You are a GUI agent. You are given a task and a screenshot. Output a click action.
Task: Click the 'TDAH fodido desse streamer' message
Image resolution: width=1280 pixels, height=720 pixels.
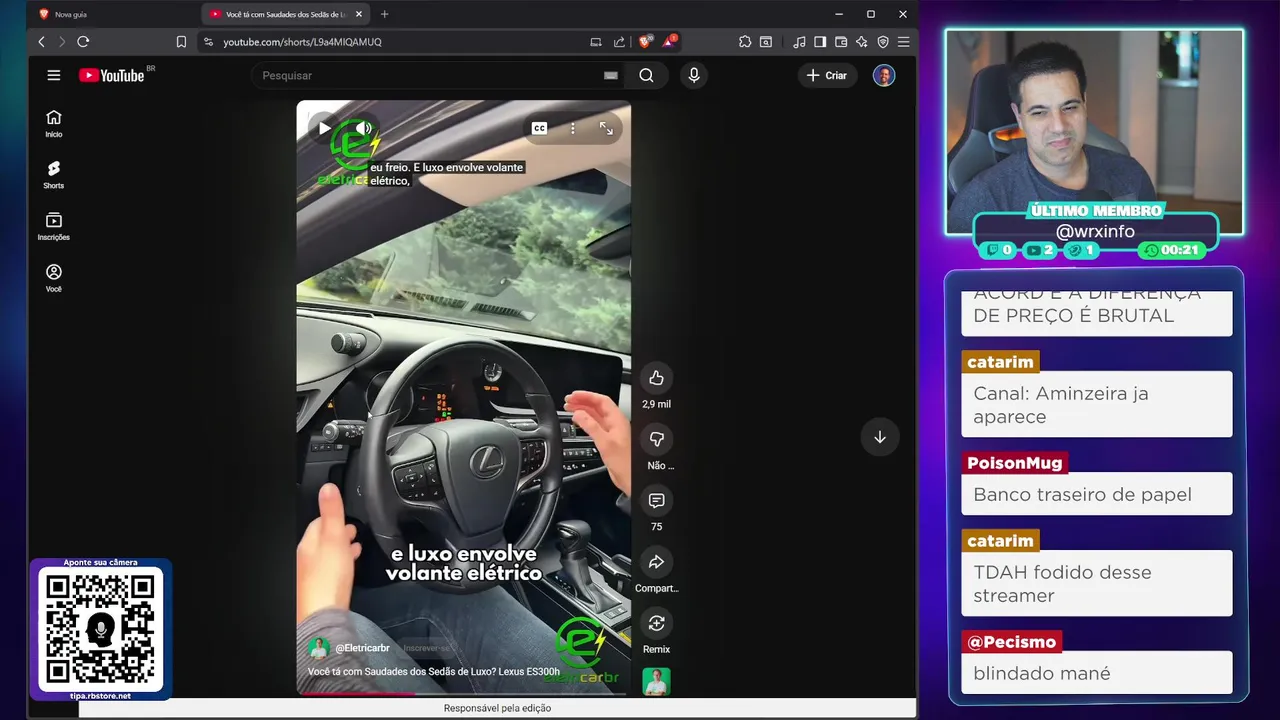[x=1096, y=583]
